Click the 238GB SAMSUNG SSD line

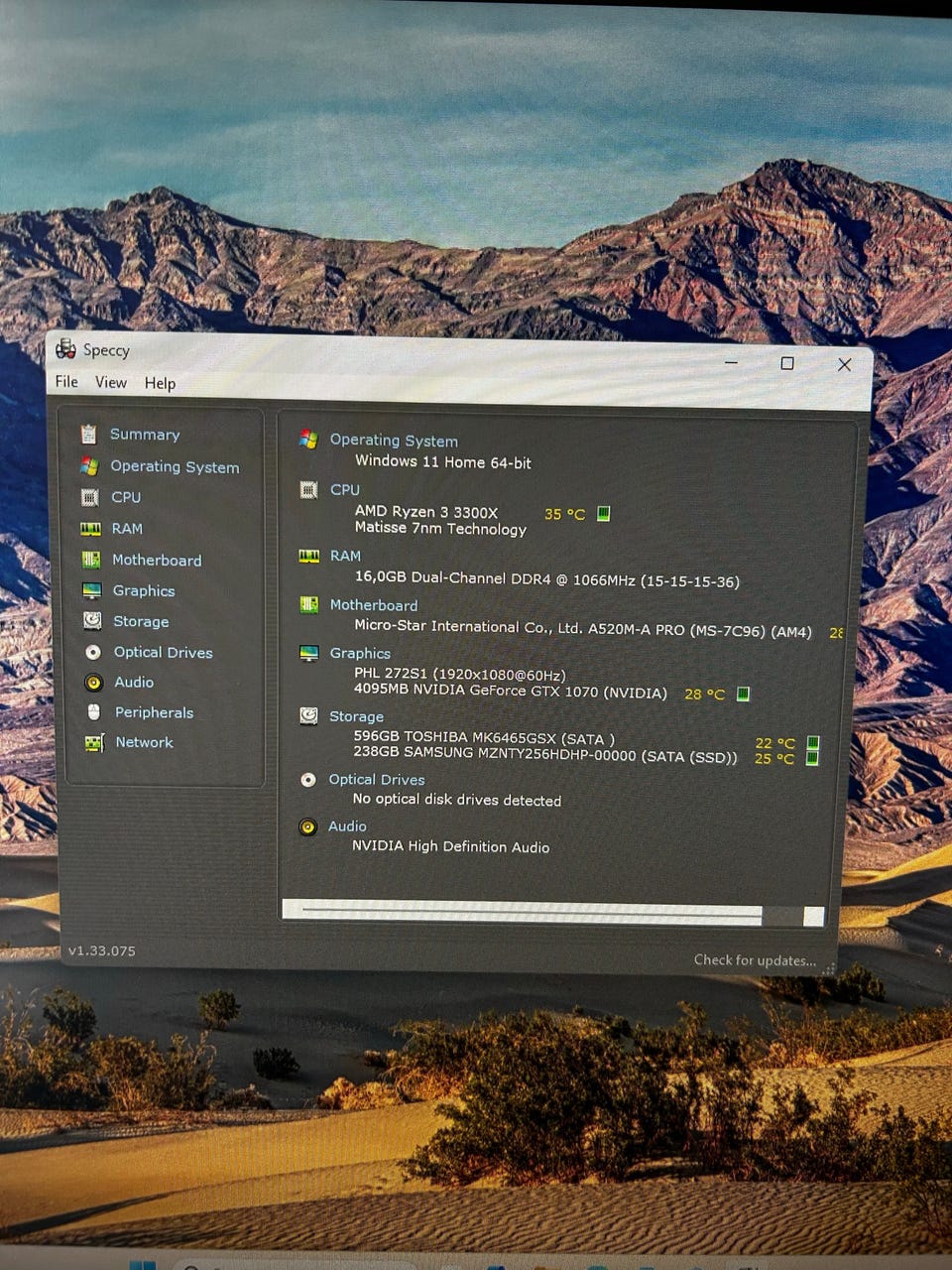[x=545, y=754]
